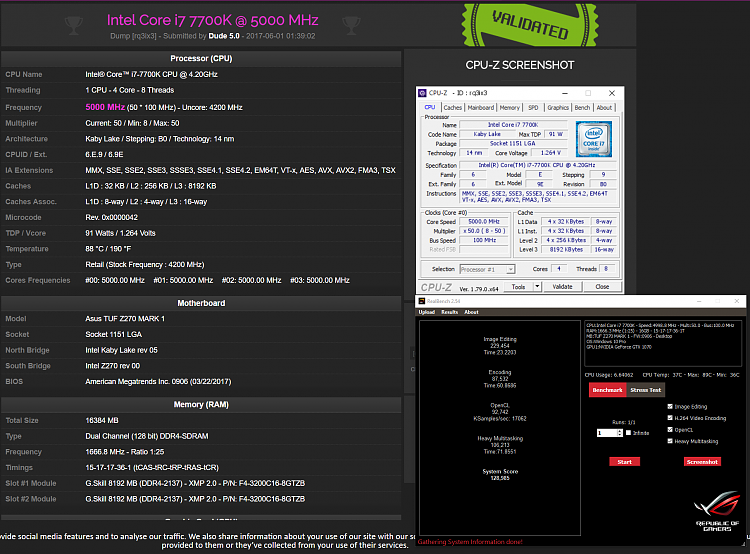Switch to the Bench tab
The height and width of the screenshot is (554, 750).
click(582, 108)
